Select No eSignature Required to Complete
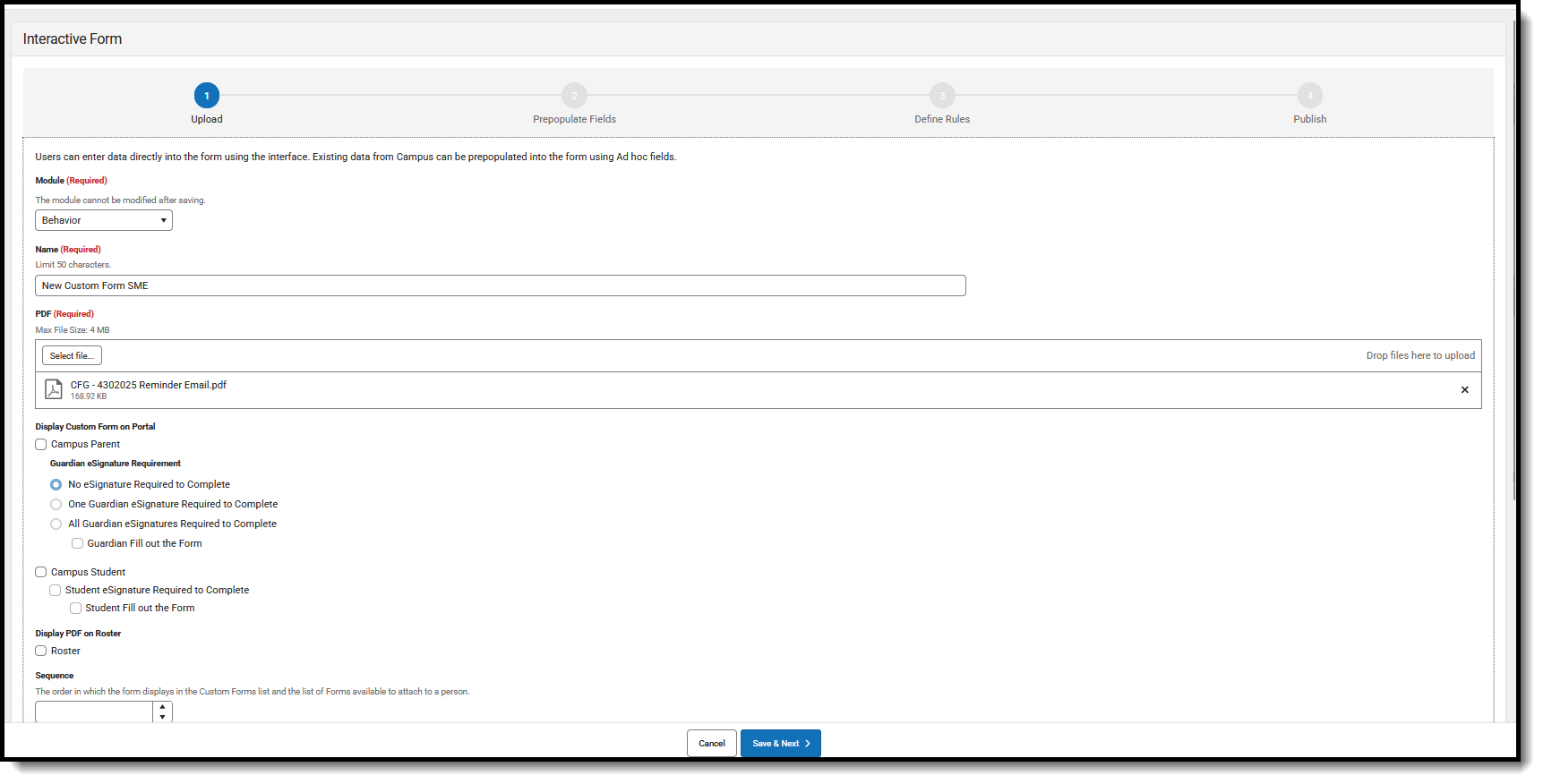Viewport: 1543px width, 784px height. 56,484
